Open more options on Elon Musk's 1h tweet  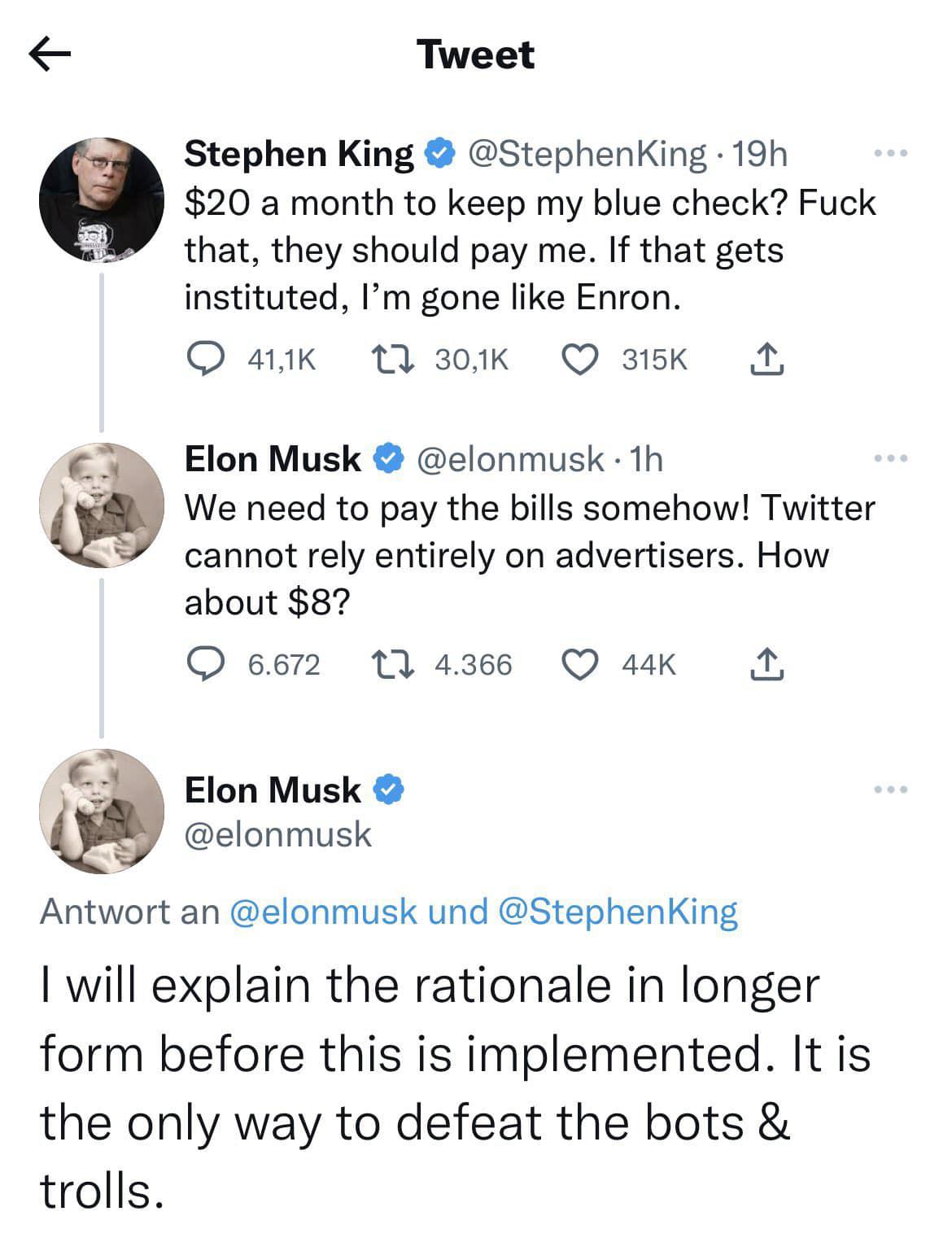891,459
